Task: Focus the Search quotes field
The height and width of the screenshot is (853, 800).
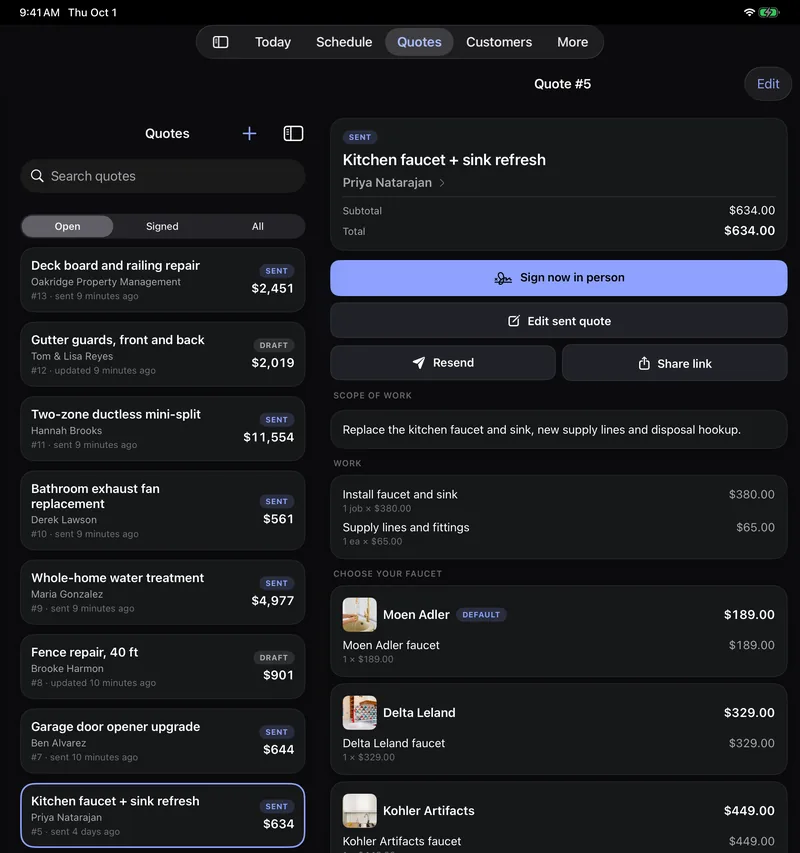Action: [163, 176]
